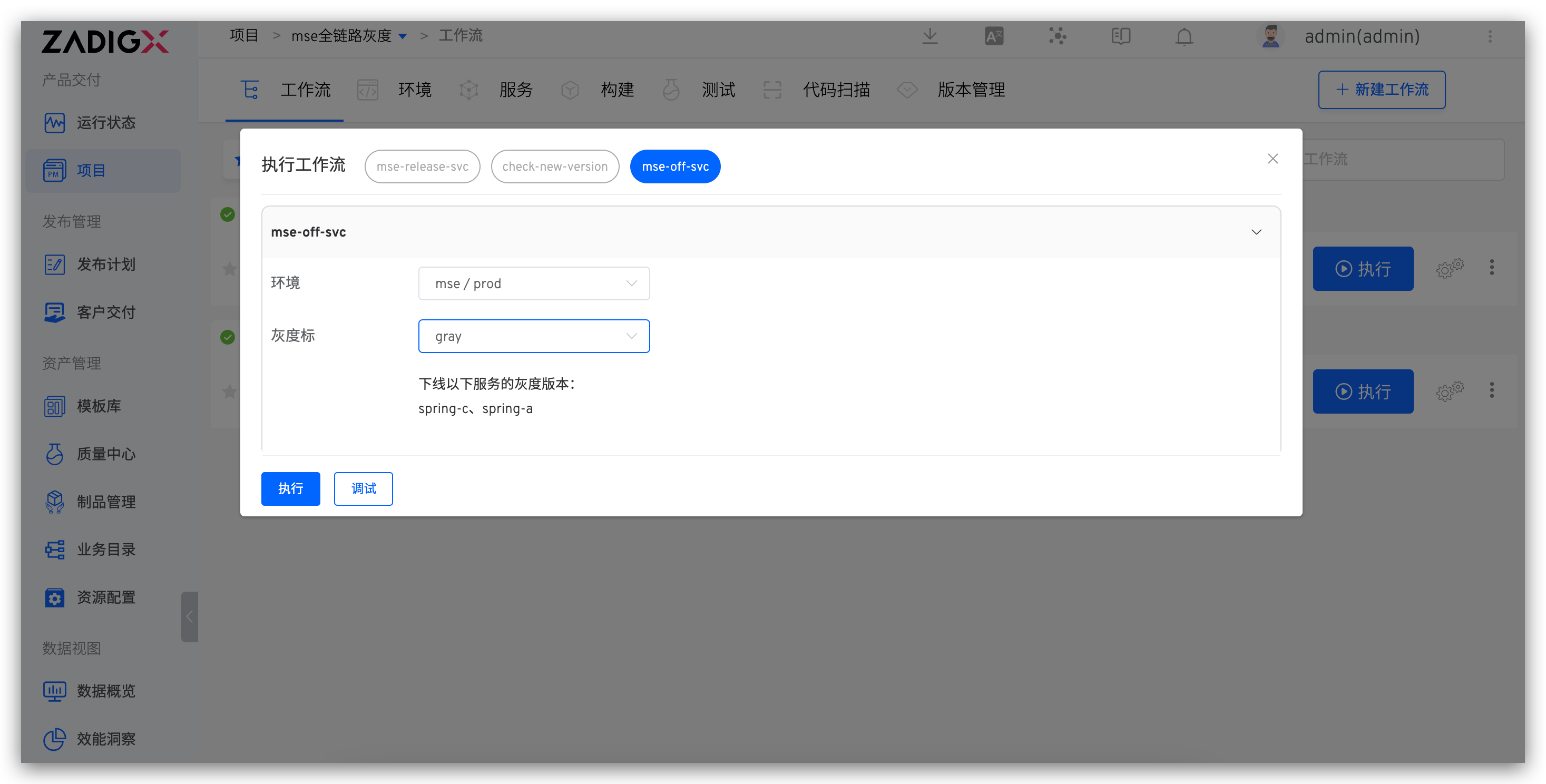
Task: Open more options for second workflow
Action: pos(1491,391)
